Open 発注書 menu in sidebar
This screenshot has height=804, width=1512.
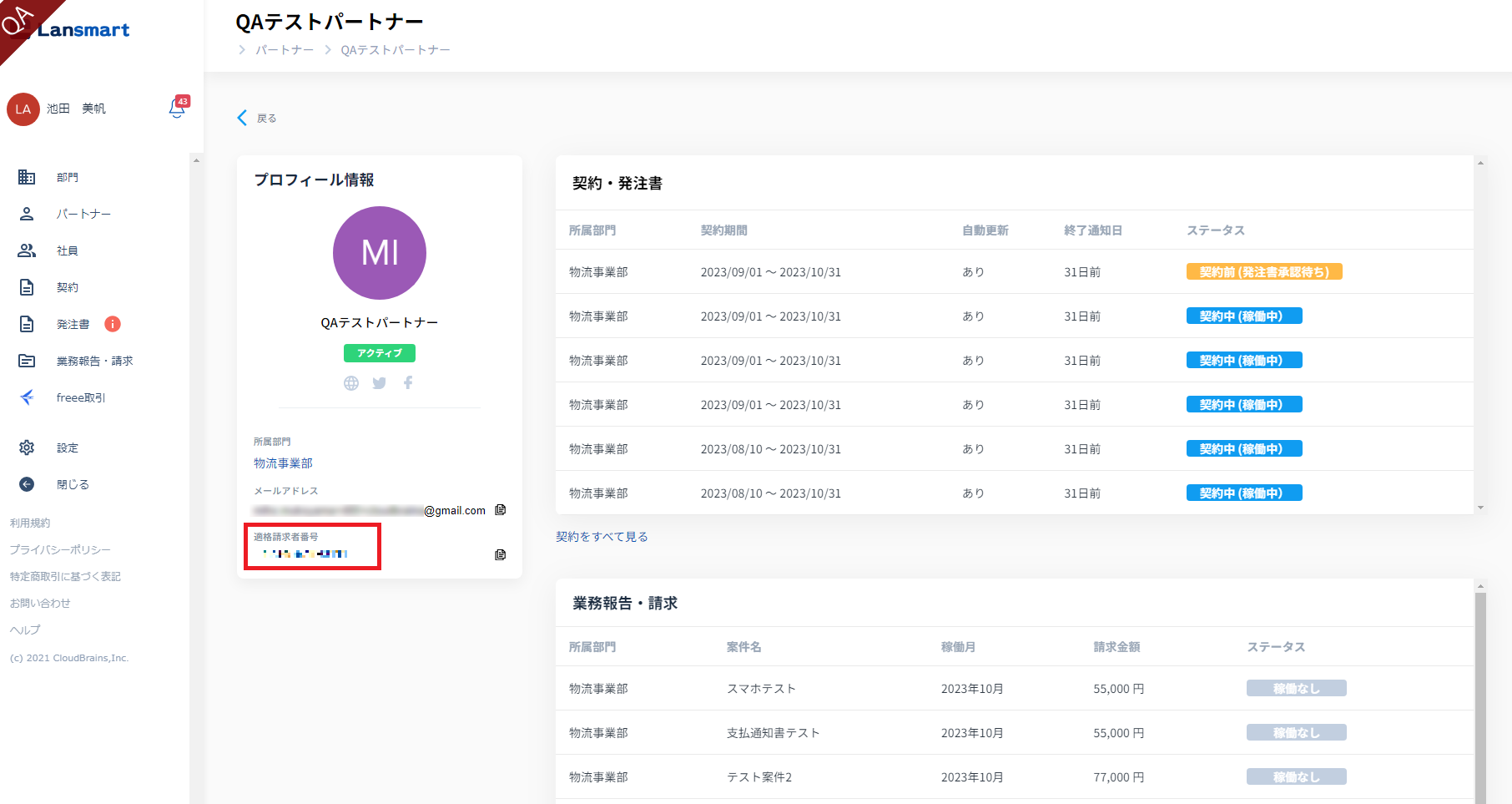pos(73,325)
